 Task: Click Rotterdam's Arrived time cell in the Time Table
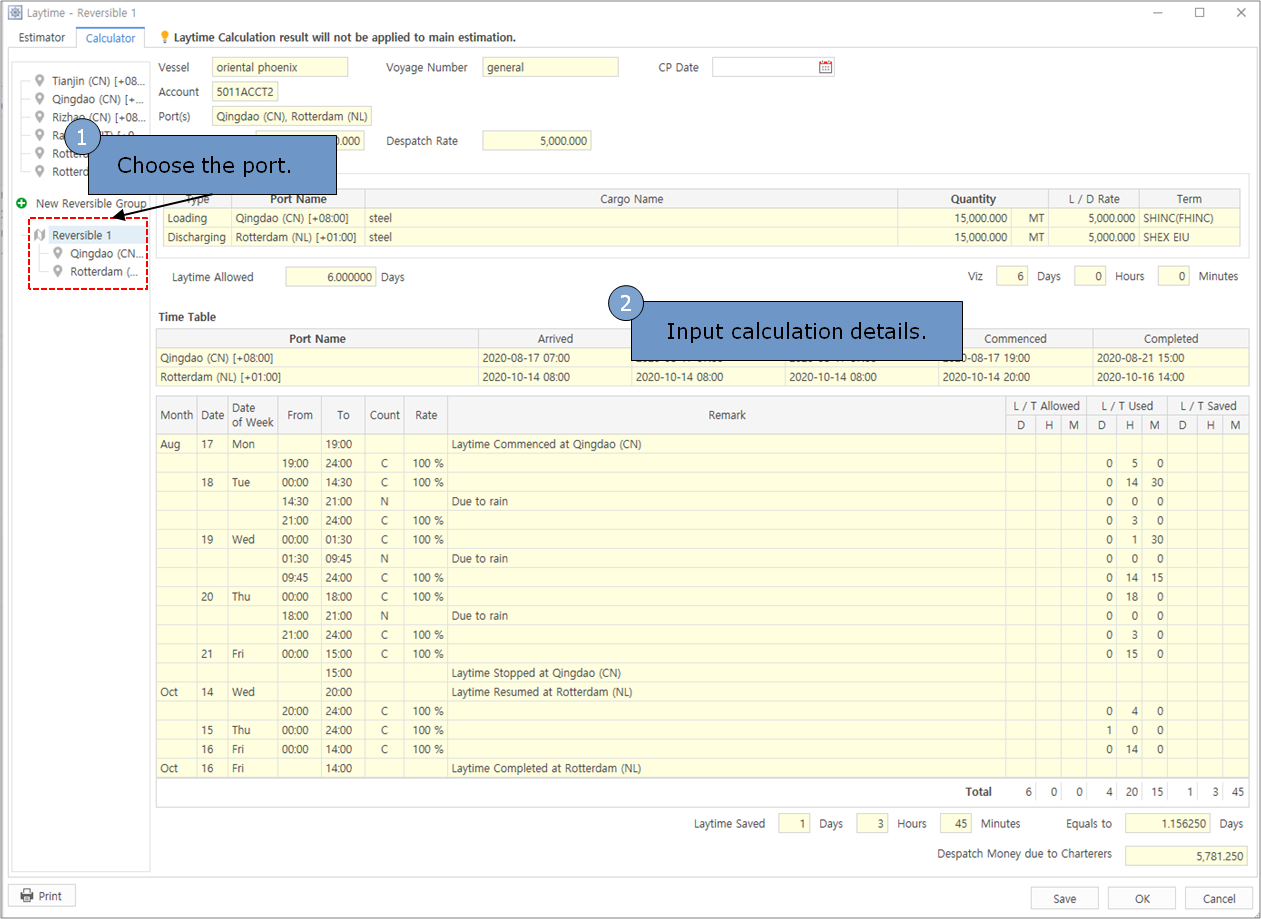pyautogui.click(x=555, y=377)
